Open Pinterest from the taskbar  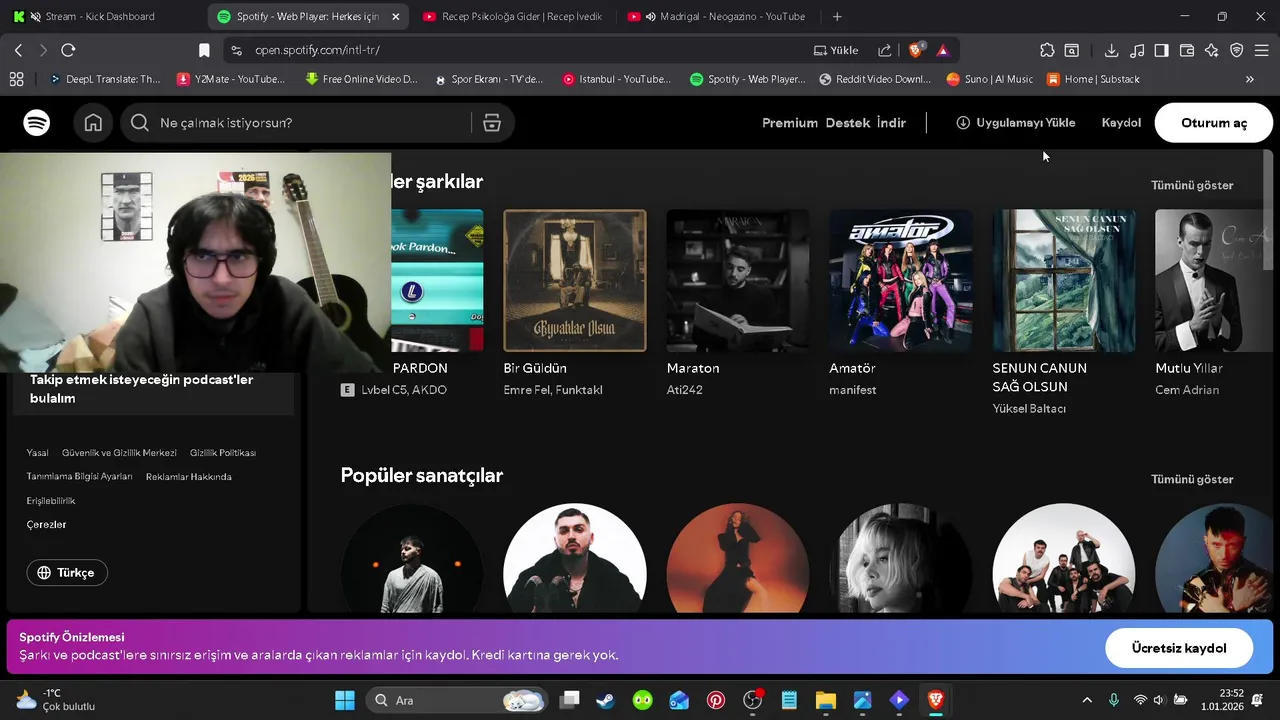[x=716, y=700]
